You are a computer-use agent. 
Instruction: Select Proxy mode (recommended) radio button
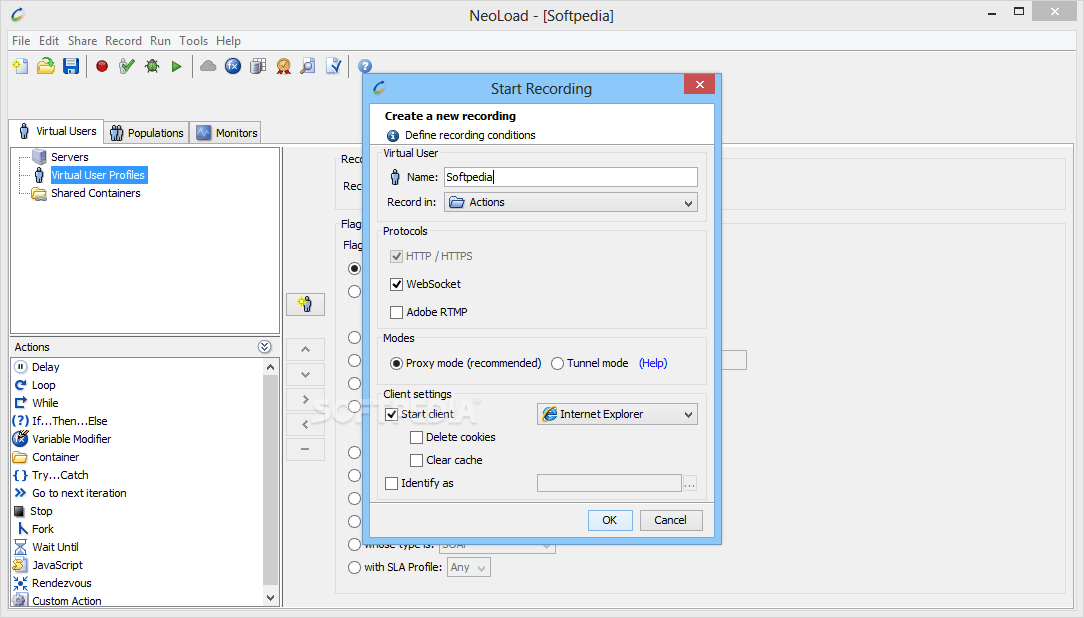pyautogui.click(x=396, y=364)
